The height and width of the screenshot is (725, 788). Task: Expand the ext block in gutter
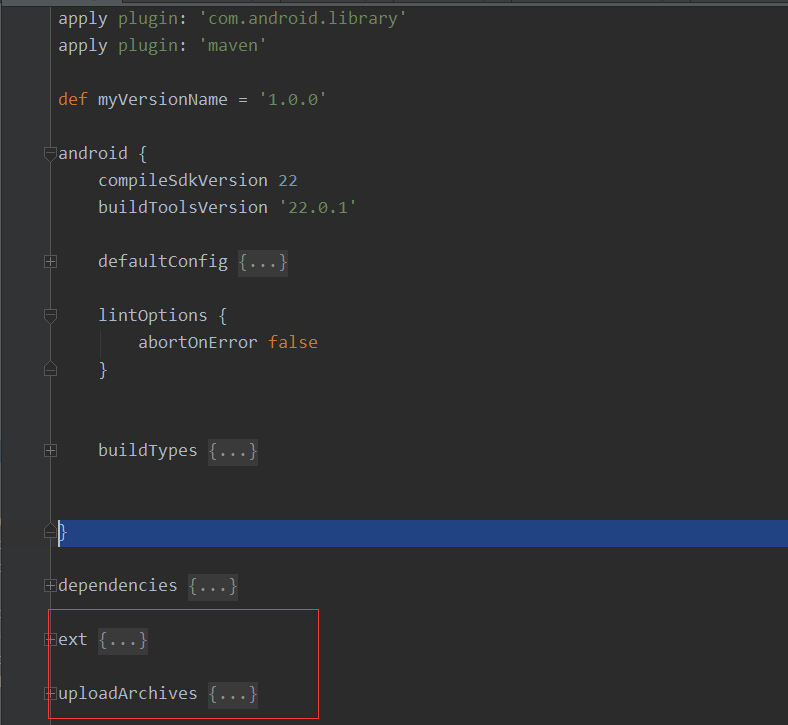[50, 640]
